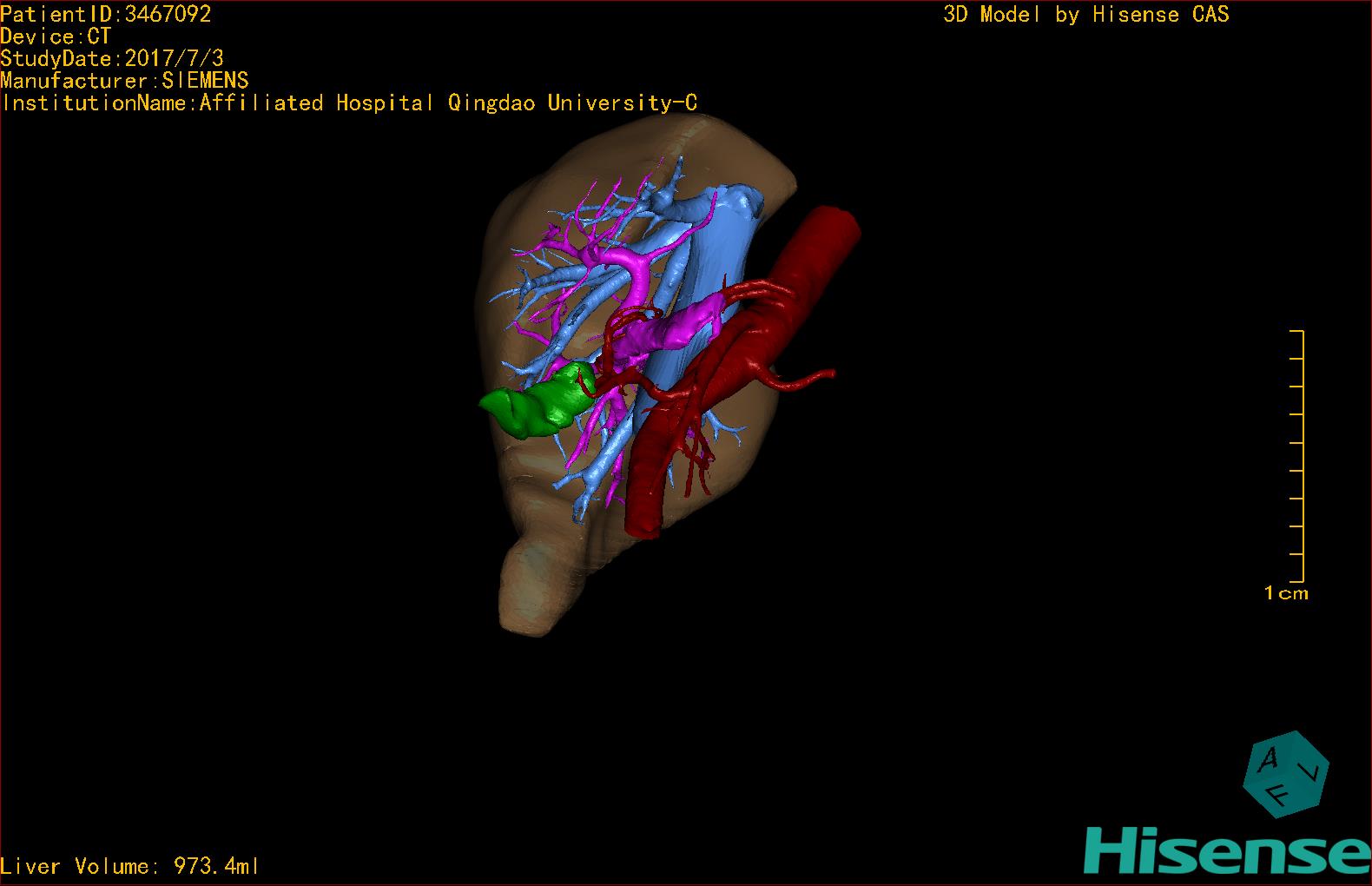1372x886 pixels.
Task: Select the PatientID:3467092 text overlay
Action: (105, 14)
